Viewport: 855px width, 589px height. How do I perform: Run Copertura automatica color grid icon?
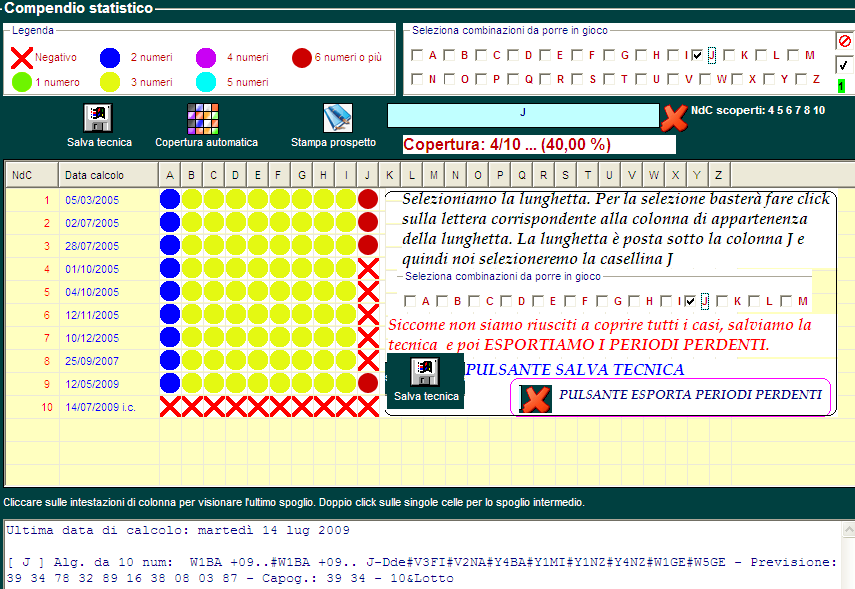203,118
